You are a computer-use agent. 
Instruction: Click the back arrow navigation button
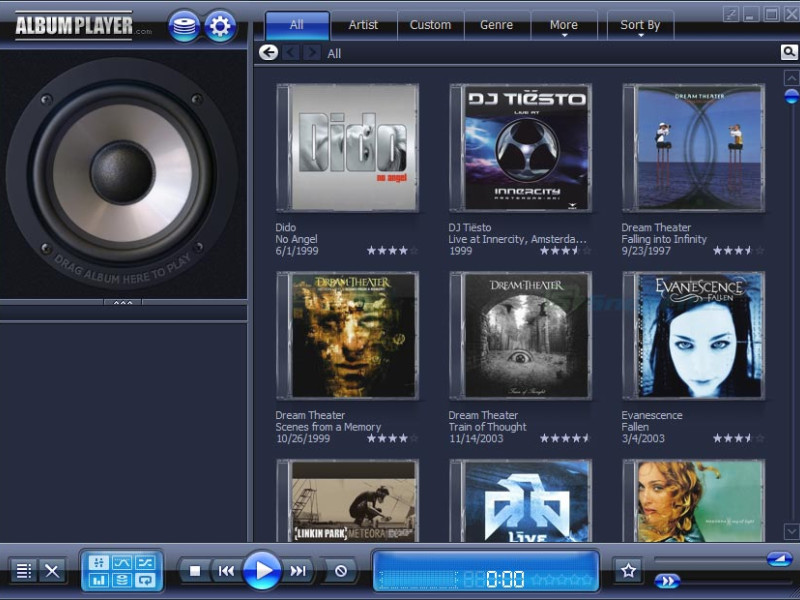tap(268, 52)
